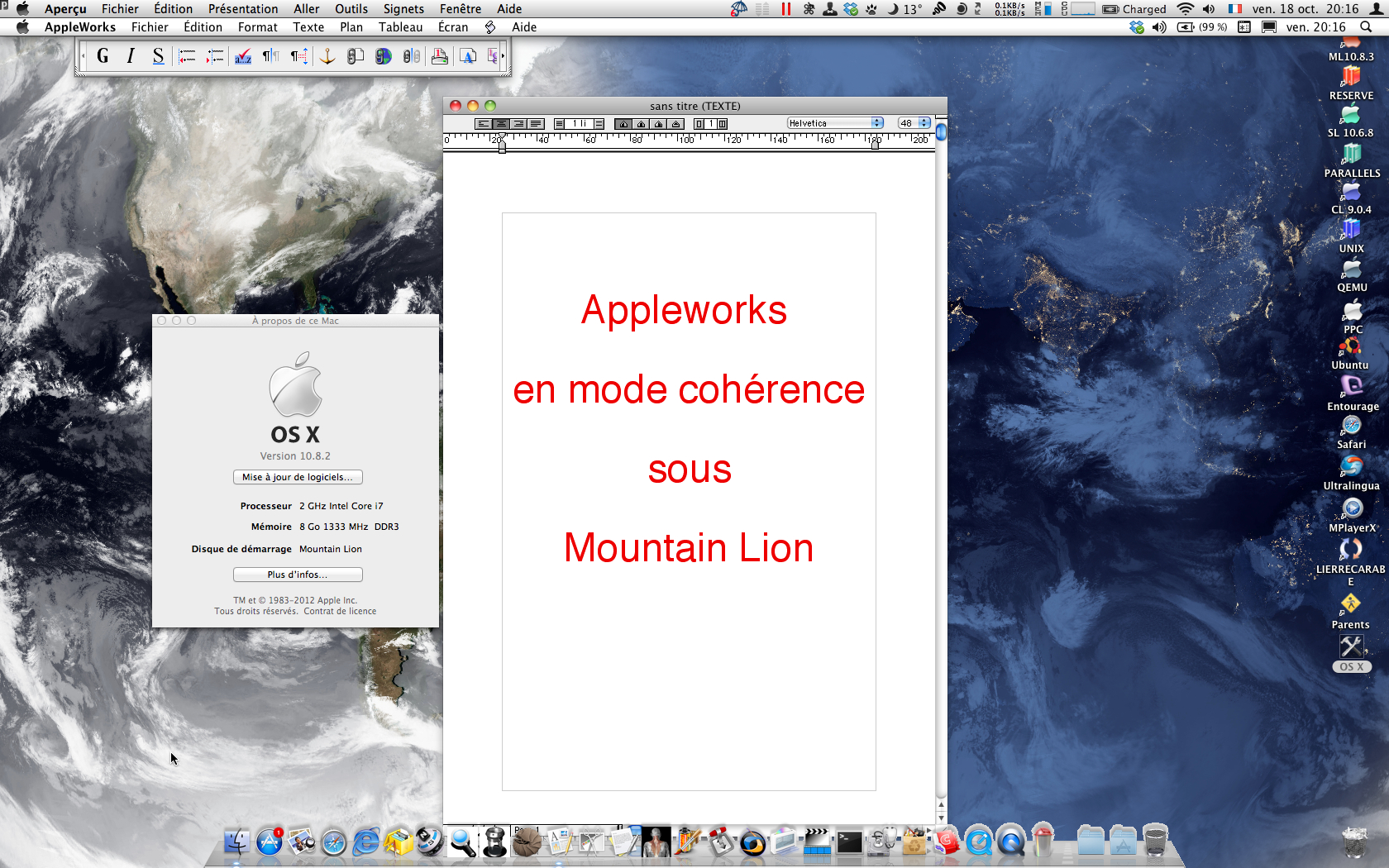This screenshot has height=868, width=1389.
Task: Click the Wi-Fi status icon
Action: click(1186, 9)
